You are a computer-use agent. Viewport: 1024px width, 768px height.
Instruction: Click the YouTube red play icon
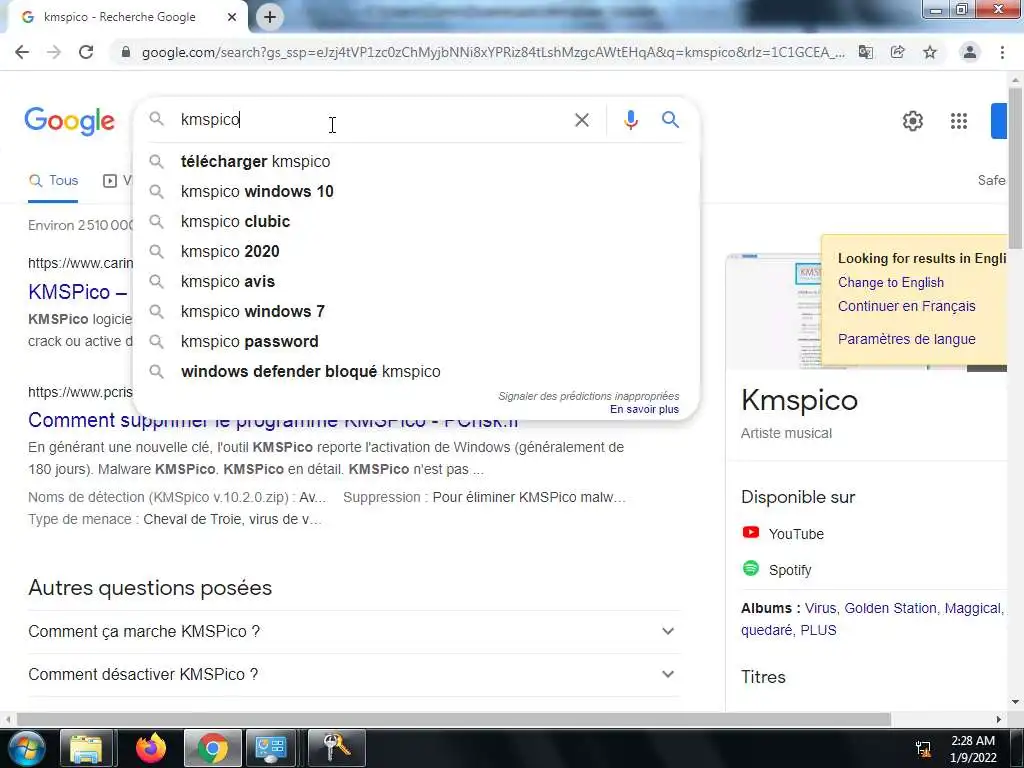750,533
